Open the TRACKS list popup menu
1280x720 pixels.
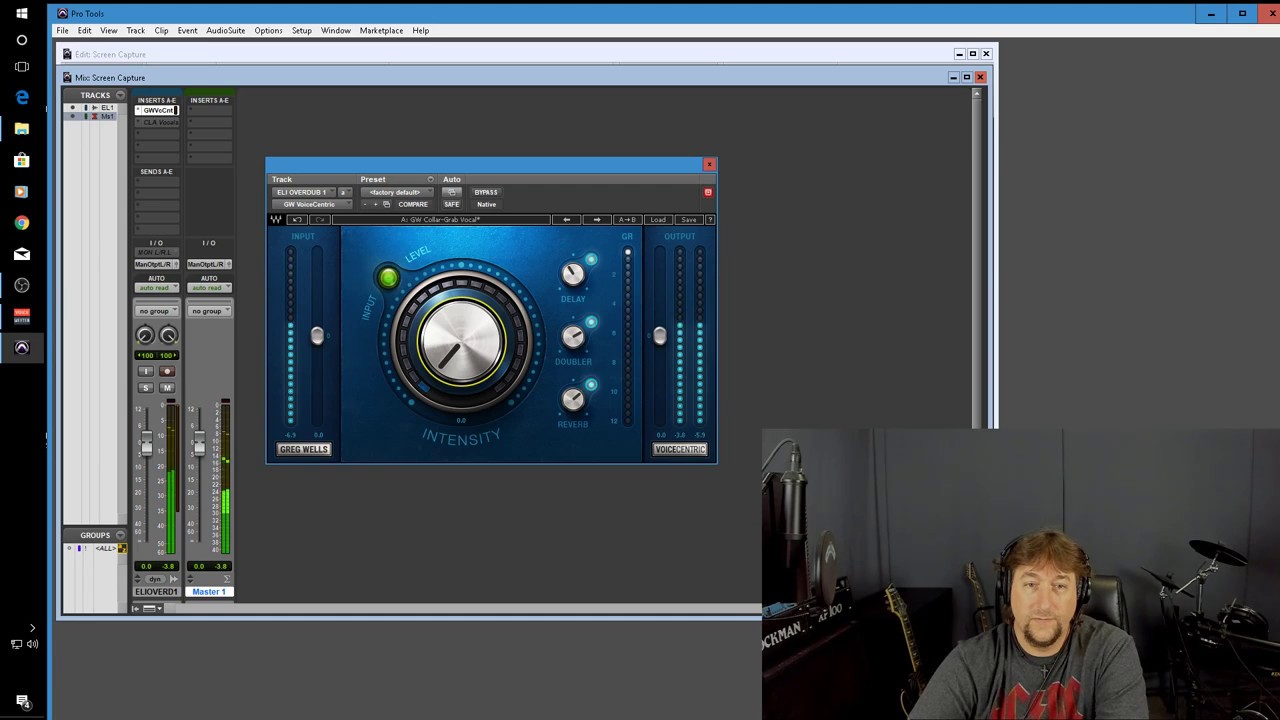pos(120,95)
